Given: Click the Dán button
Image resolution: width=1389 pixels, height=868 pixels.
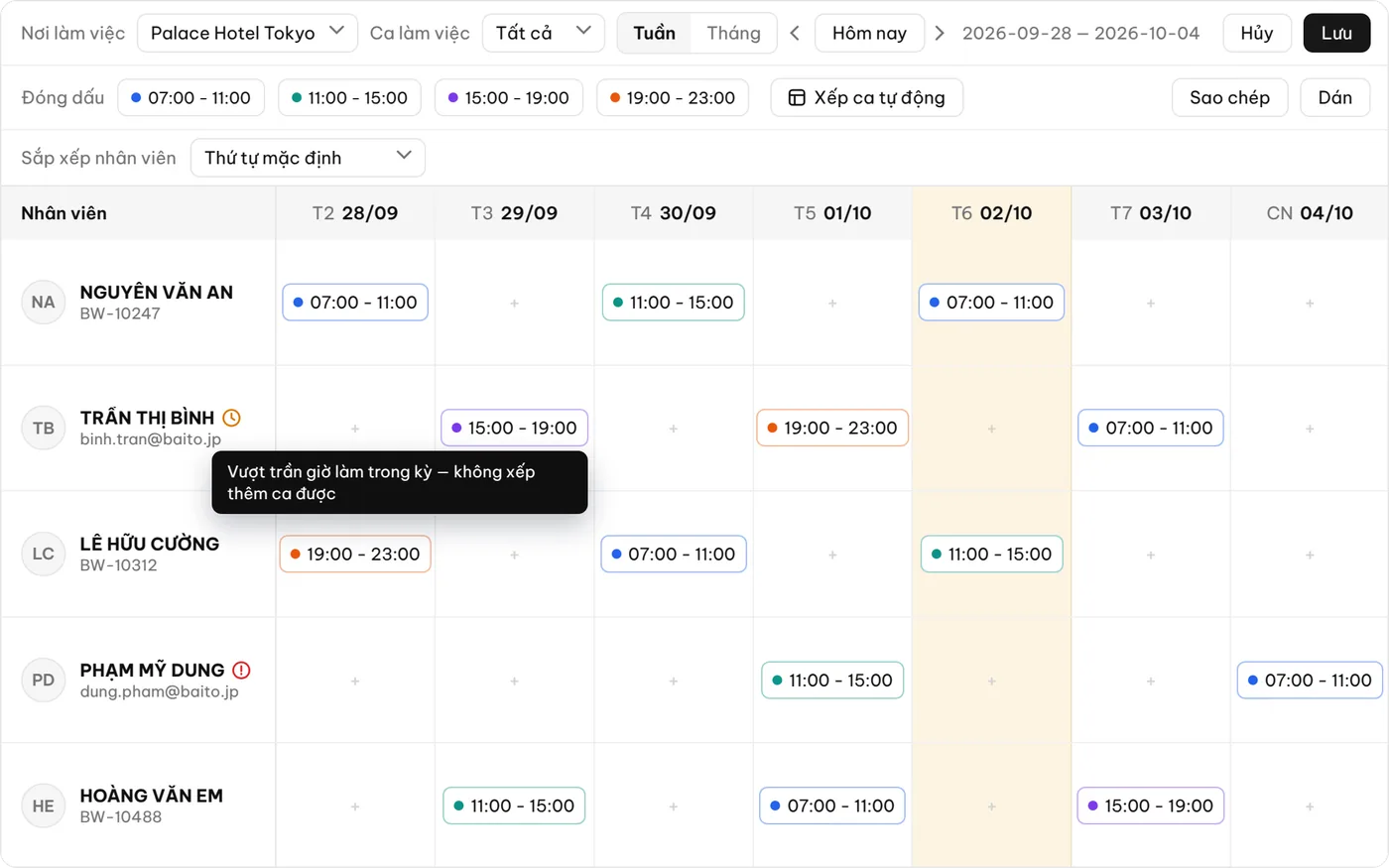Looking at the screenshot, I should (x=1334, y=97).
